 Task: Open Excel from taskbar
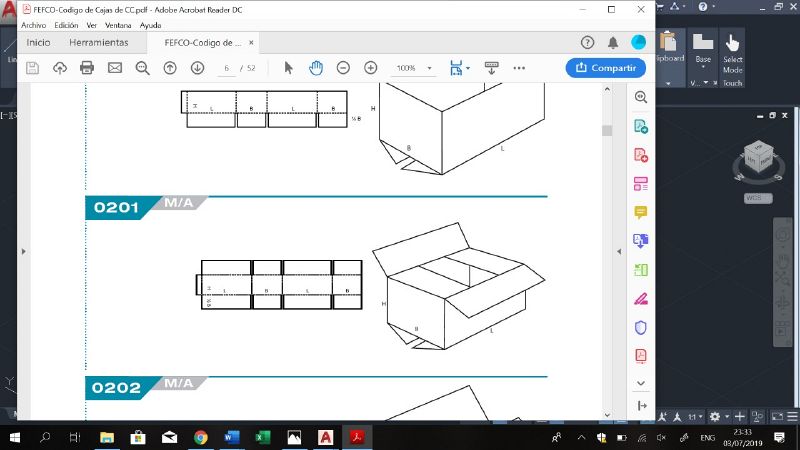pyautogui.click(x=263, y=437)
